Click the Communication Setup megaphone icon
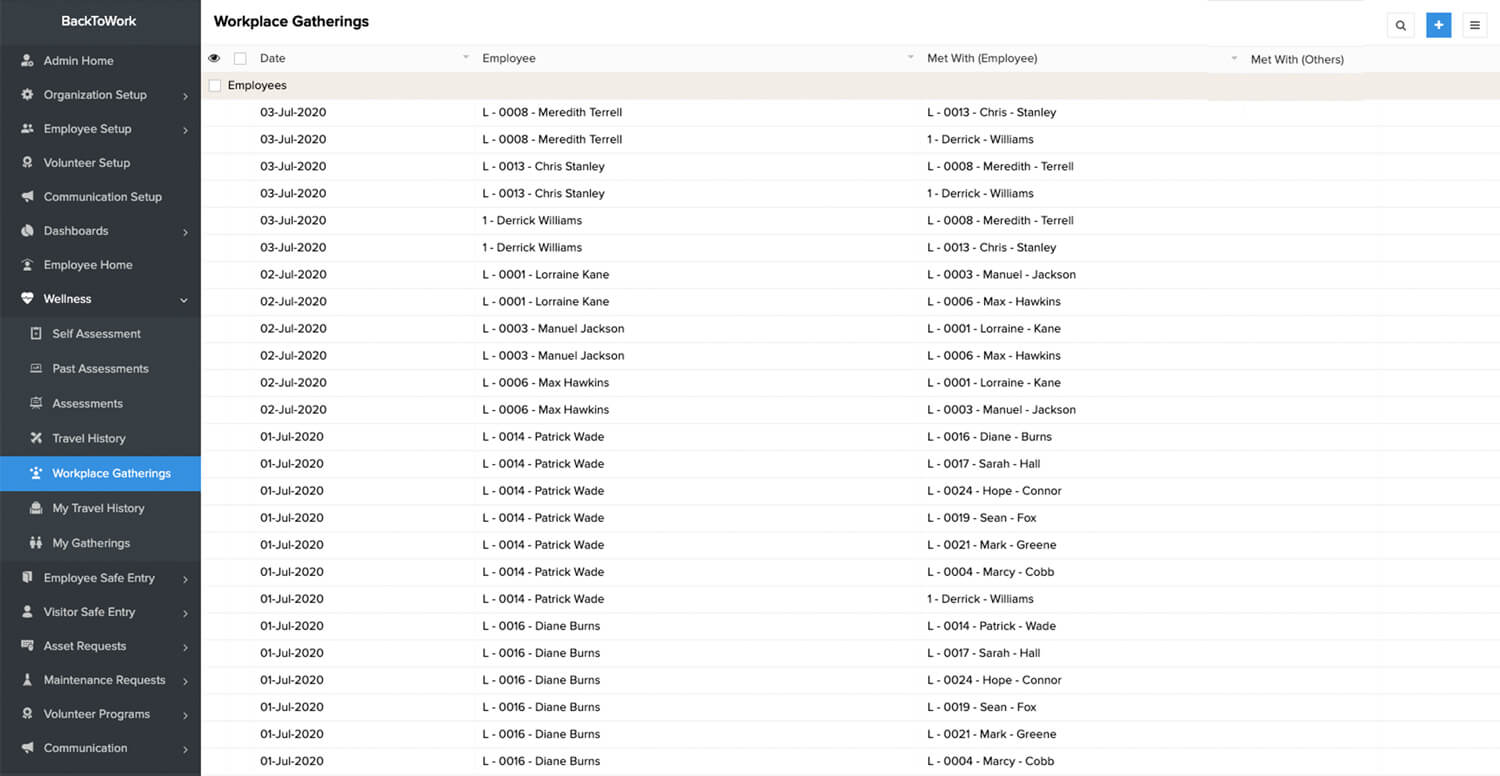 [27, 197]
